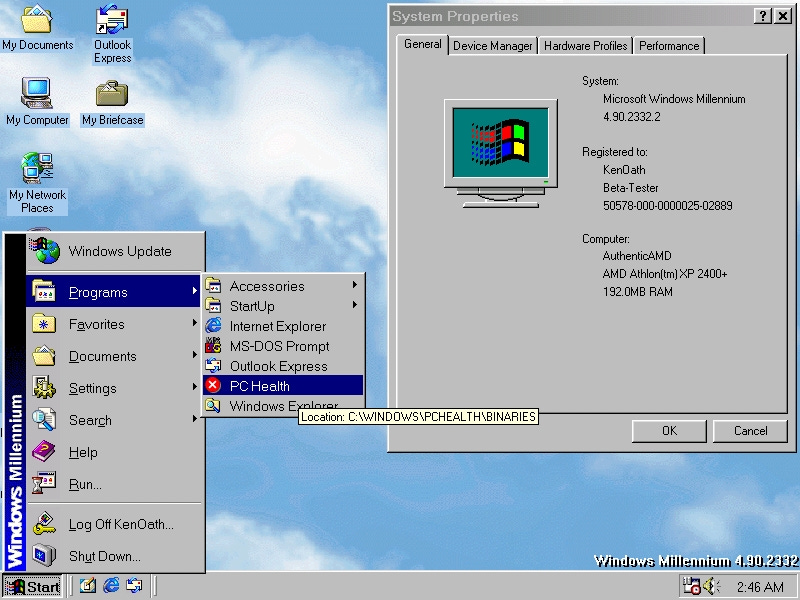
Task: Expand the Documents submenu arrow
Action: [194, 355]
